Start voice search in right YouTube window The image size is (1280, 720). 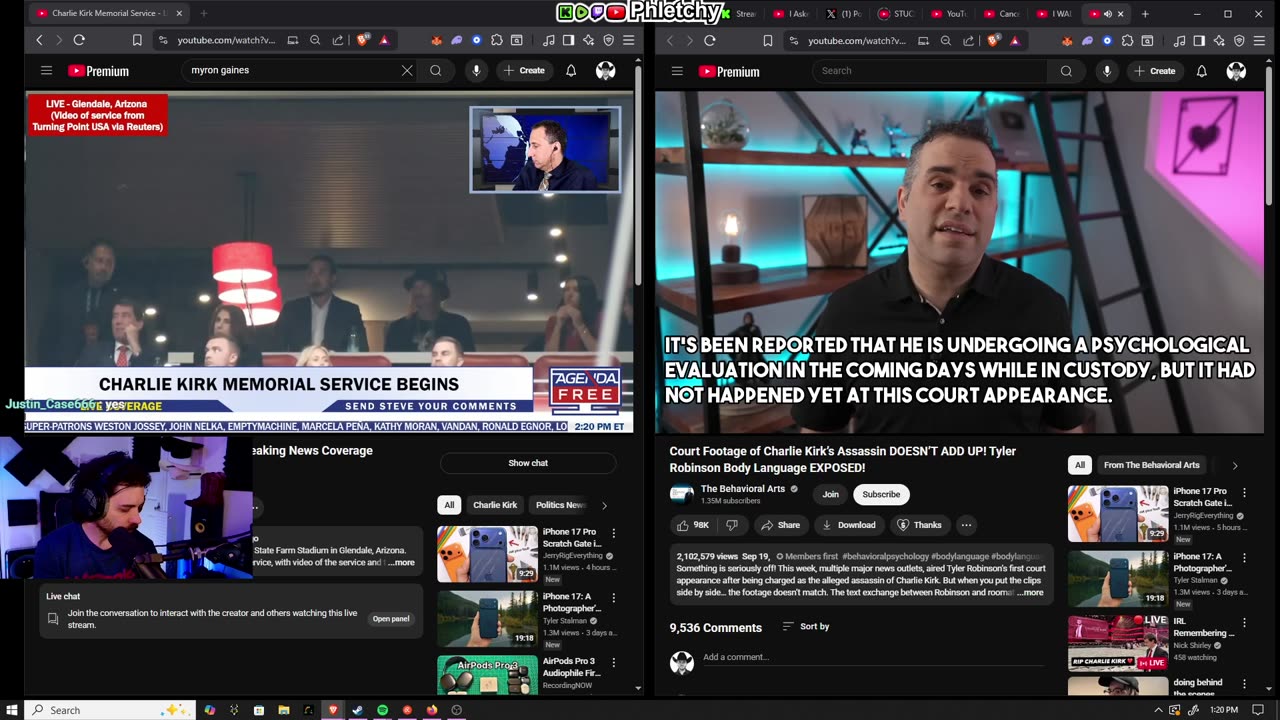pos(1106,71)
